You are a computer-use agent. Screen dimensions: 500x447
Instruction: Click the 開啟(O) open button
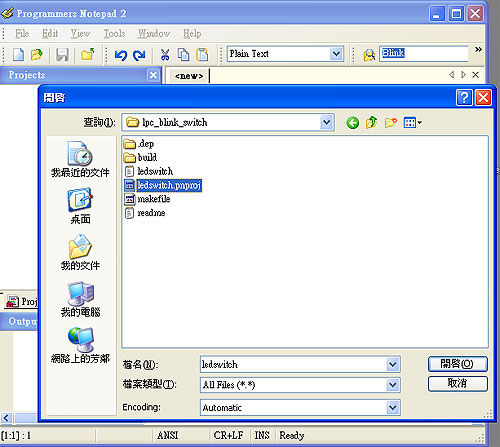click(x=458, y=364)
